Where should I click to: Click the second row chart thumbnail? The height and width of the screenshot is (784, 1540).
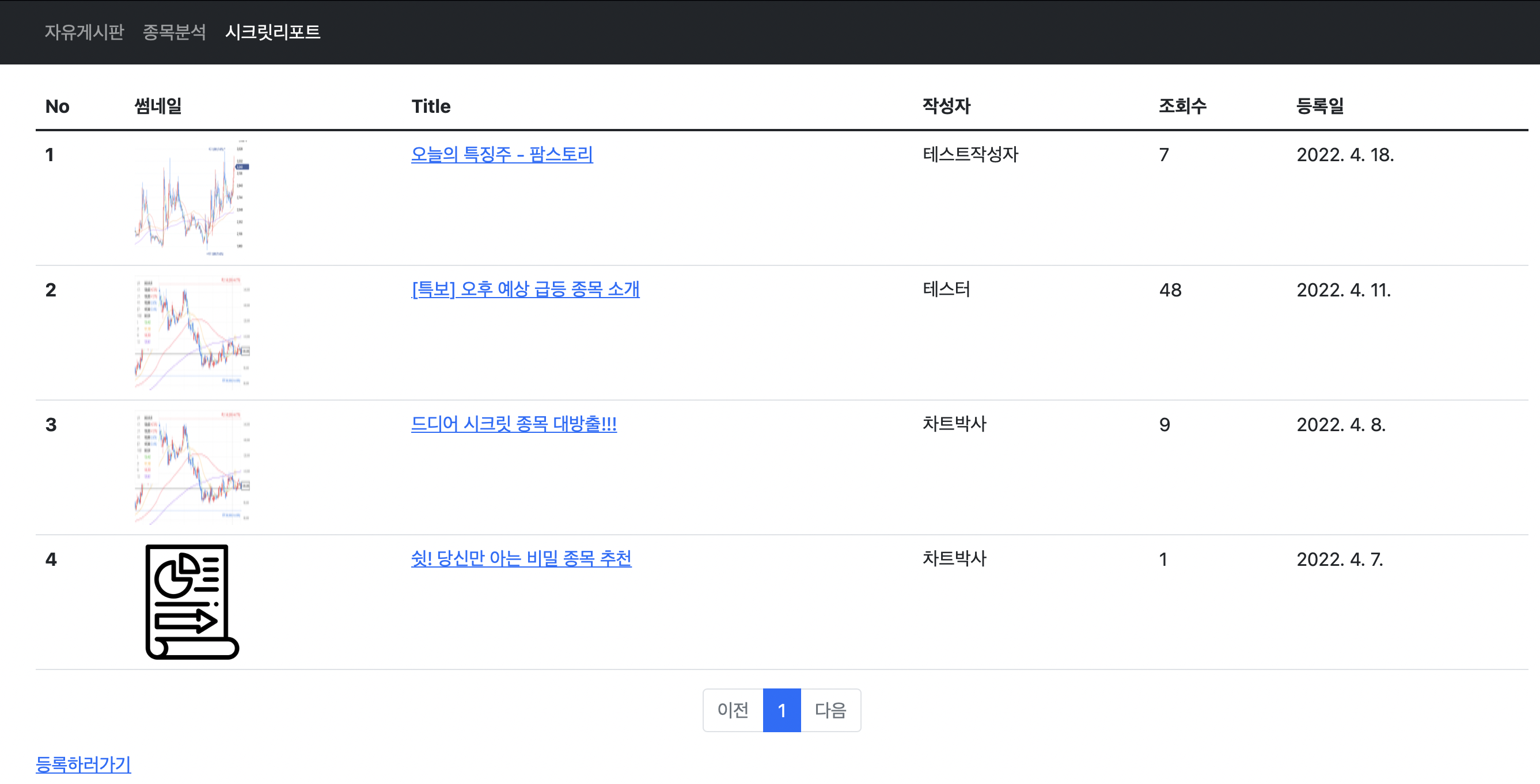(x=192, y=333)
